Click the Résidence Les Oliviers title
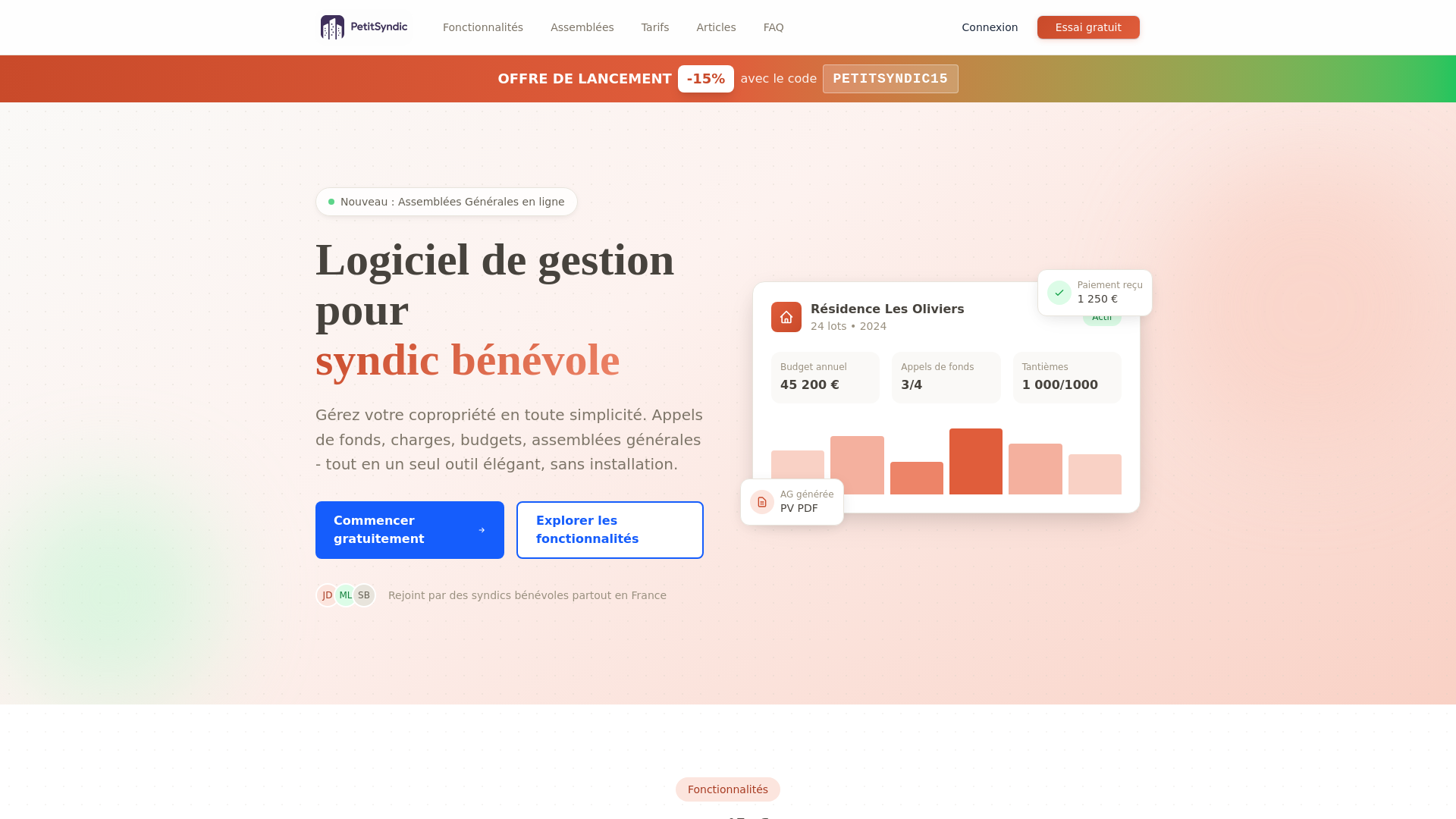Image resolution: width=1456 pixels, height=819 pixels. 887,309
